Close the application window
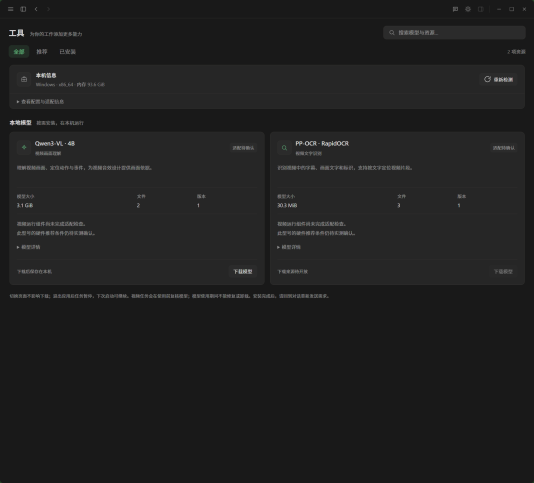The height and width of the screenshot is (483, 534). point(524,9)
